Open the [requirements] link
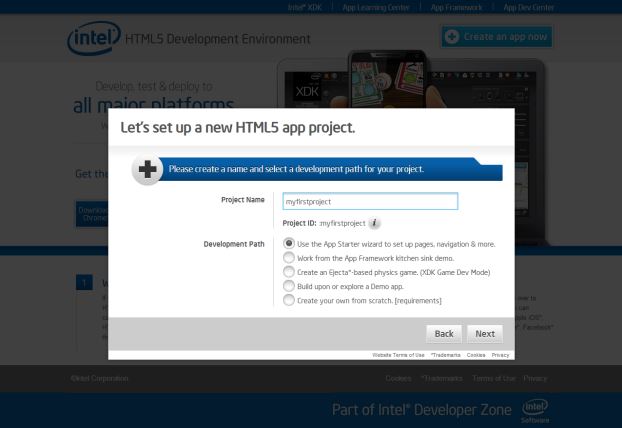 click(x=418, y=301)
